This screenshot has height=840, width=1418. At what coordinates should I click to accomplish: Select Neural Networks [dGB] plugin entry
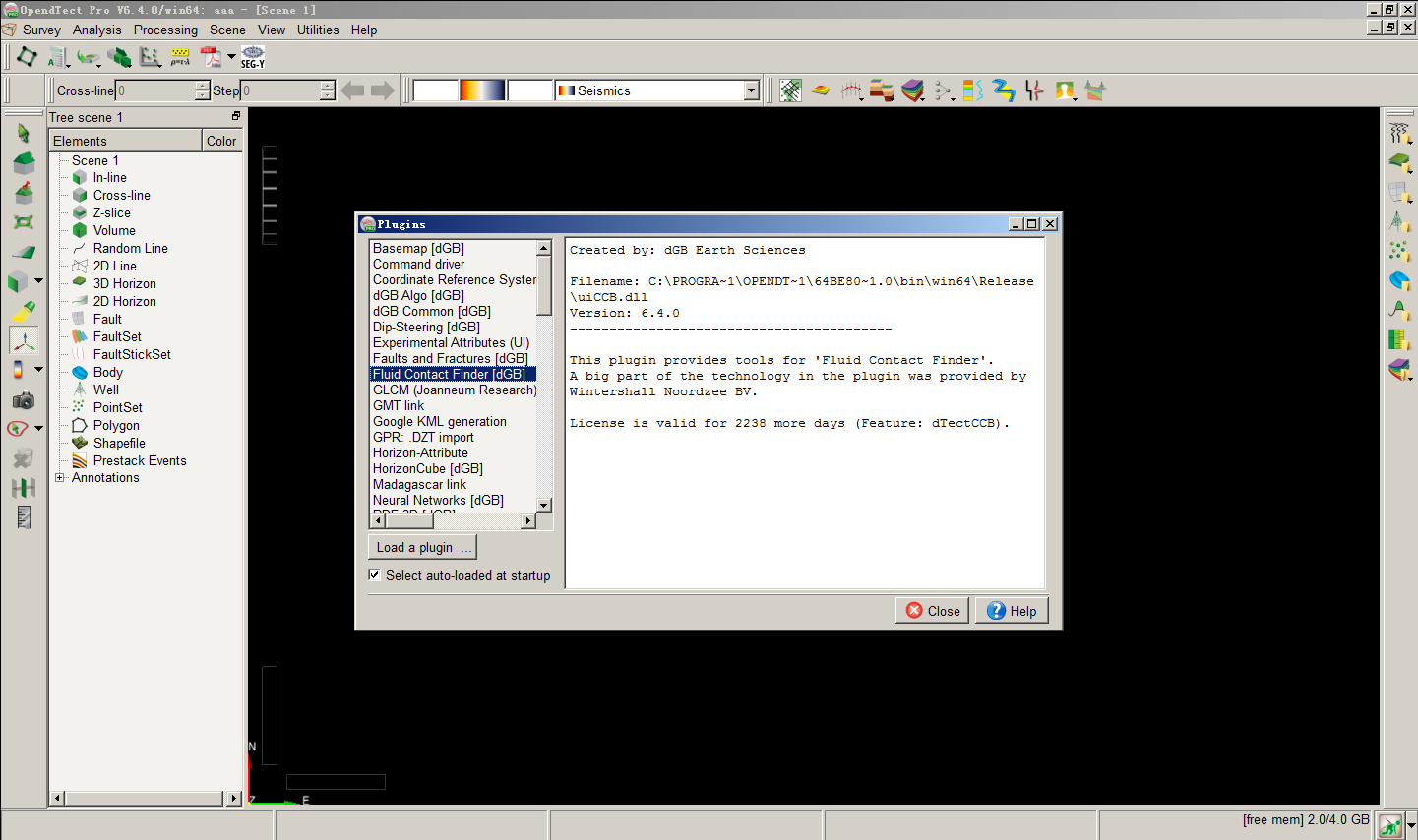(x=438, y=500)
